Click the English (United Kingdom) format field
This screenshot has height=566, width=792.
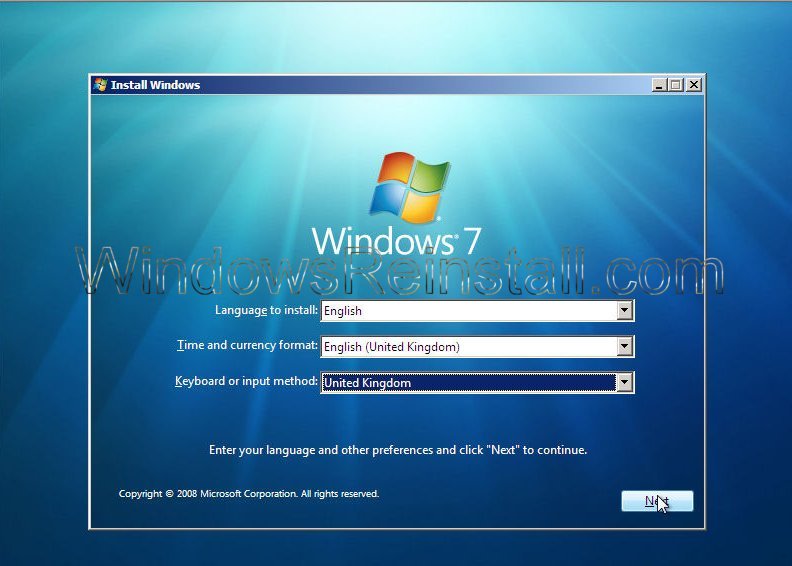click(467, 347)
